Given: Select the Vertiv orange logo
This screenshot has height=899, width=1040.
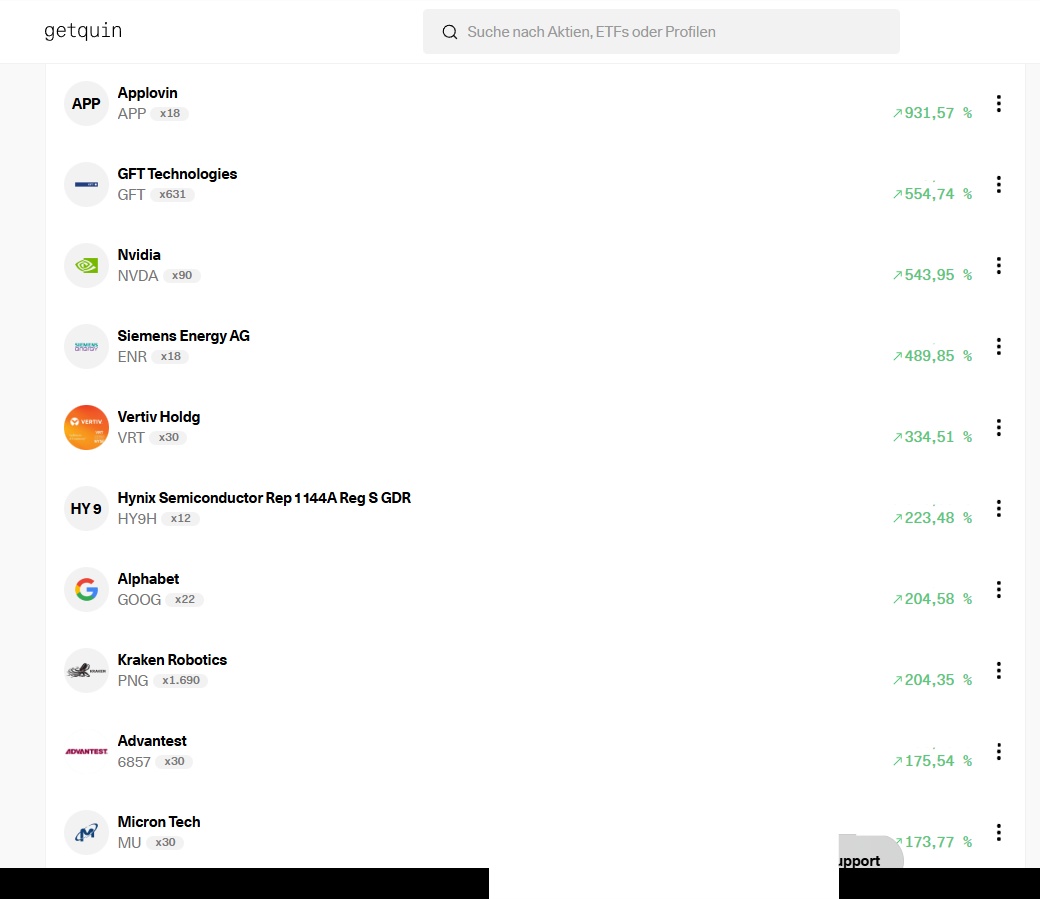Looking at the screenshot, I should click(x=86, y=428).
